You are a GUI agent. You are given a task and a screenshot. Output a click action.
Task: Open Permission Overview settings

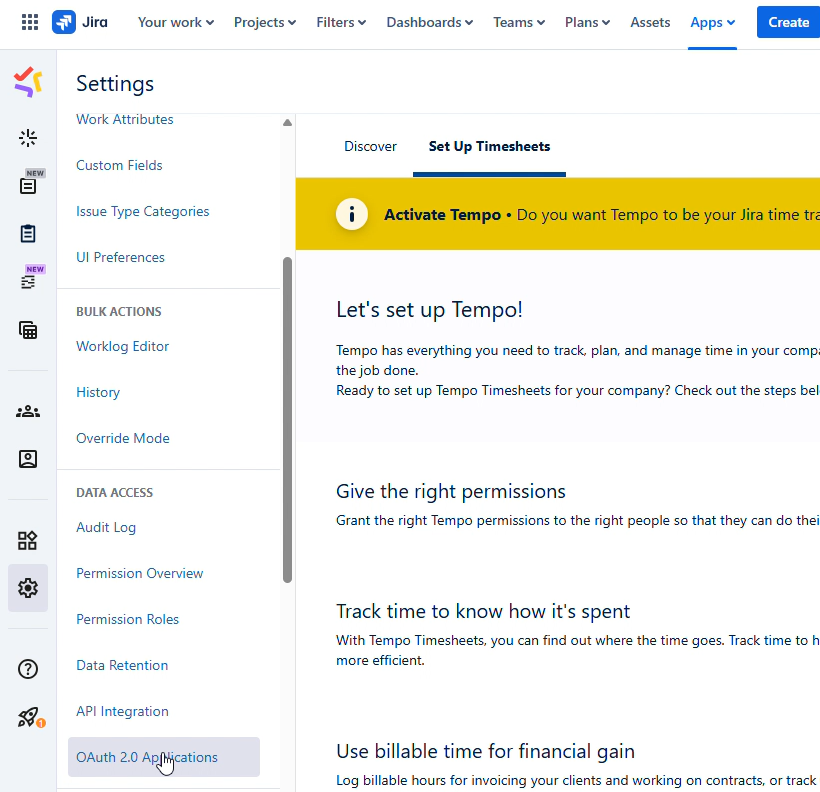pyautogui.click(x=139, y=573)
